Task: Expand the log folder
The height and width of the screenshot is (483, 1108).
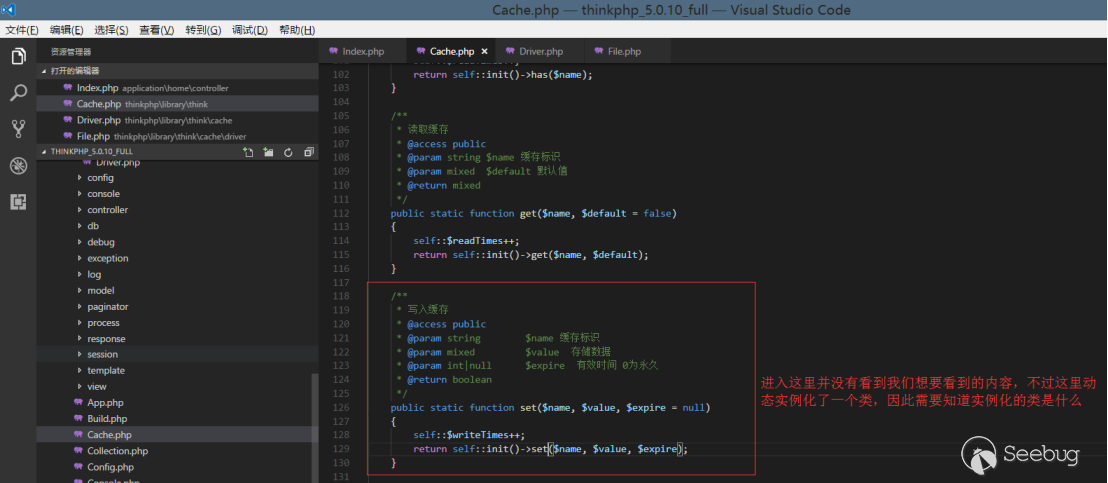Action: (x=177, y=274)
